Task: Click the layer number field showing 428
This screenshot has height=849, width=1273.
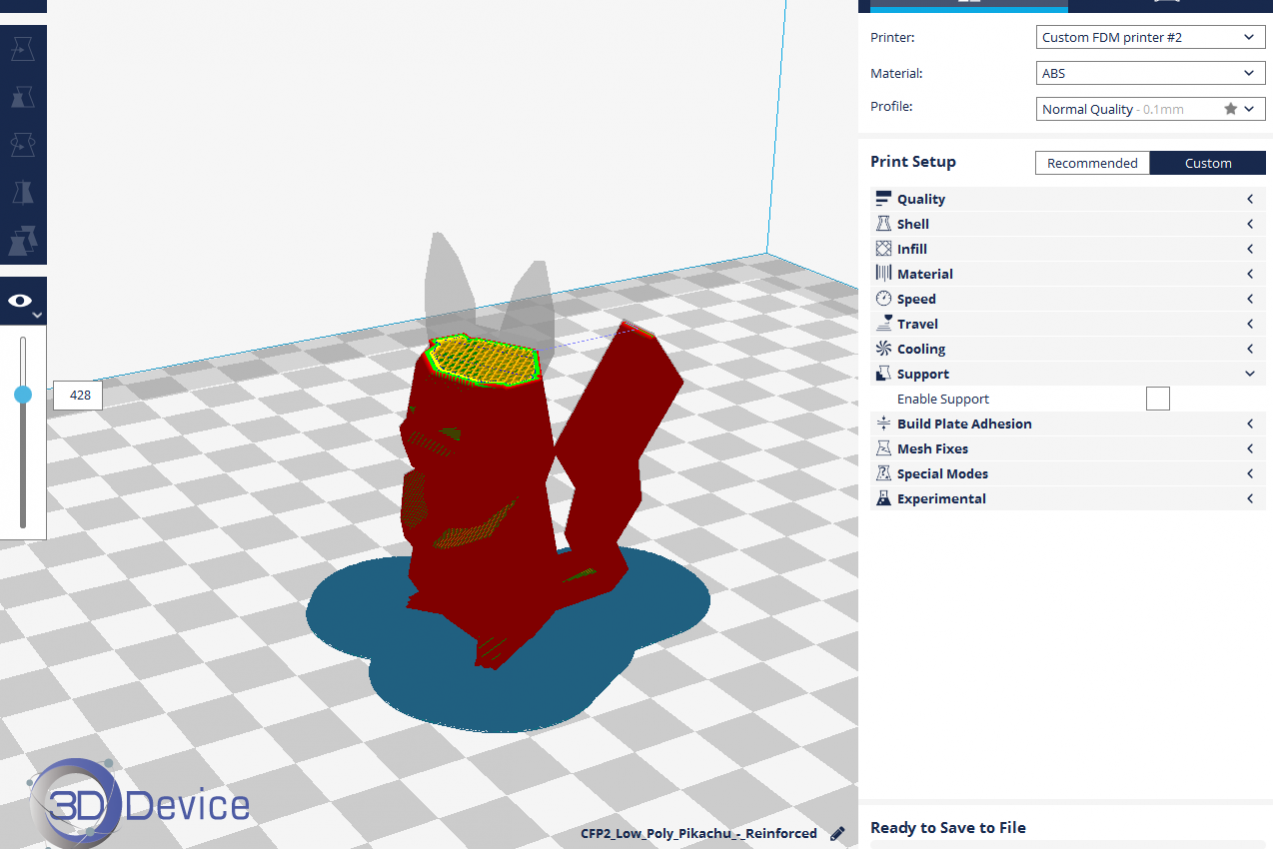Action: pyautogui.click(x=78, y=395)
